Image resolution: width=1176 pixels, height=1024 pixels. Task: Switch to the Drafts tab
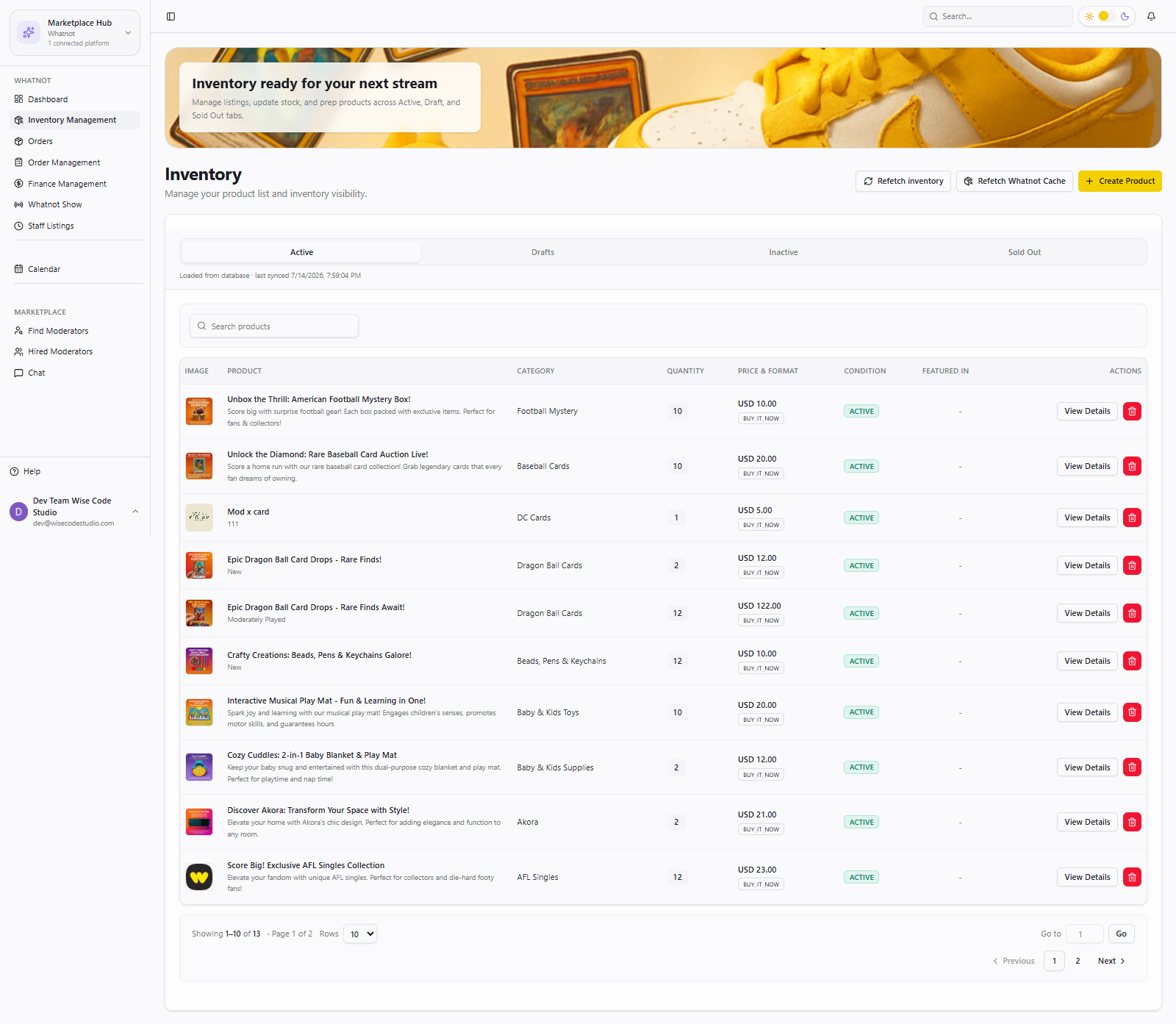(542, 252)
